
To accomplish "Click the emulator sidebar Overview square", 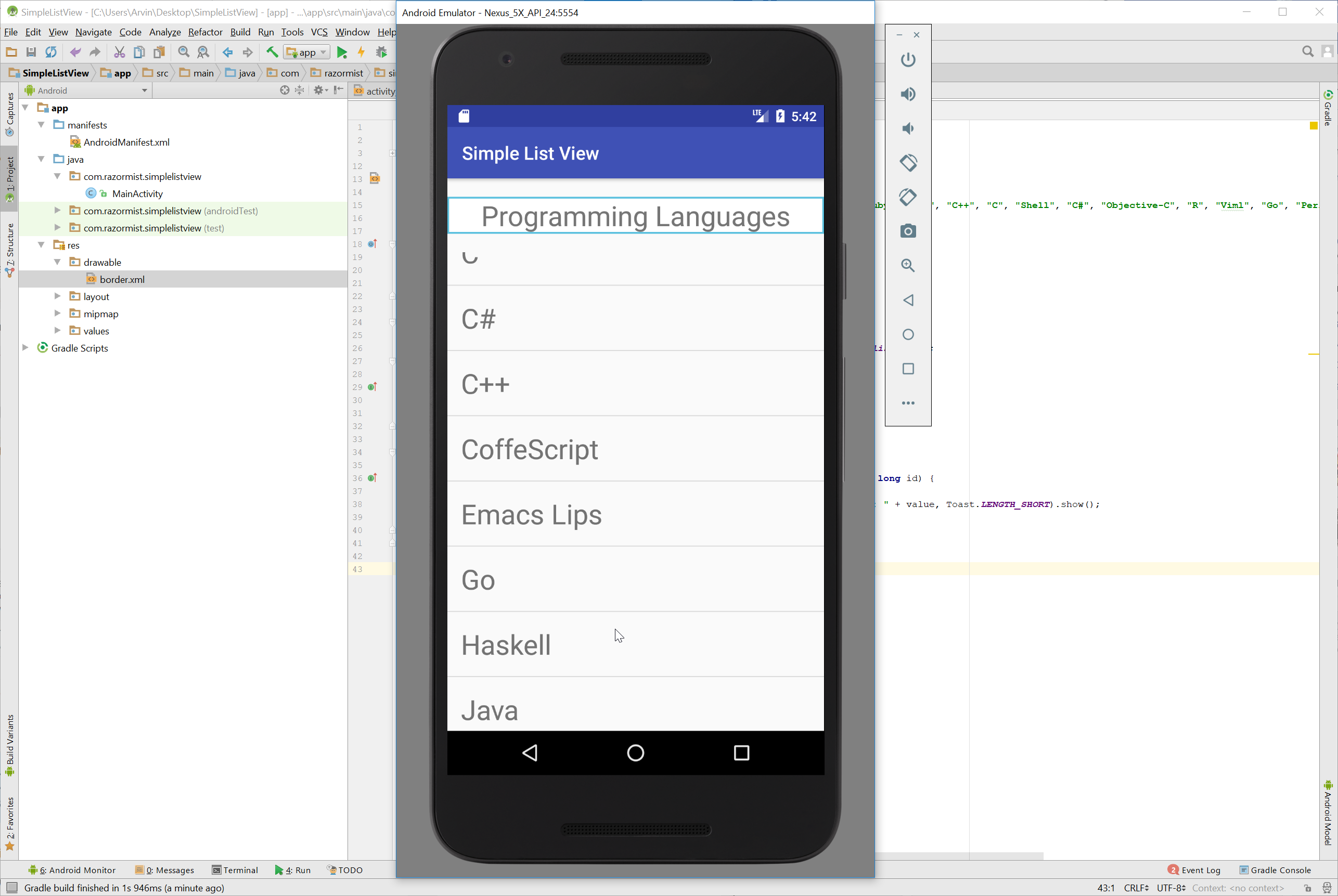I will (908, 369).
